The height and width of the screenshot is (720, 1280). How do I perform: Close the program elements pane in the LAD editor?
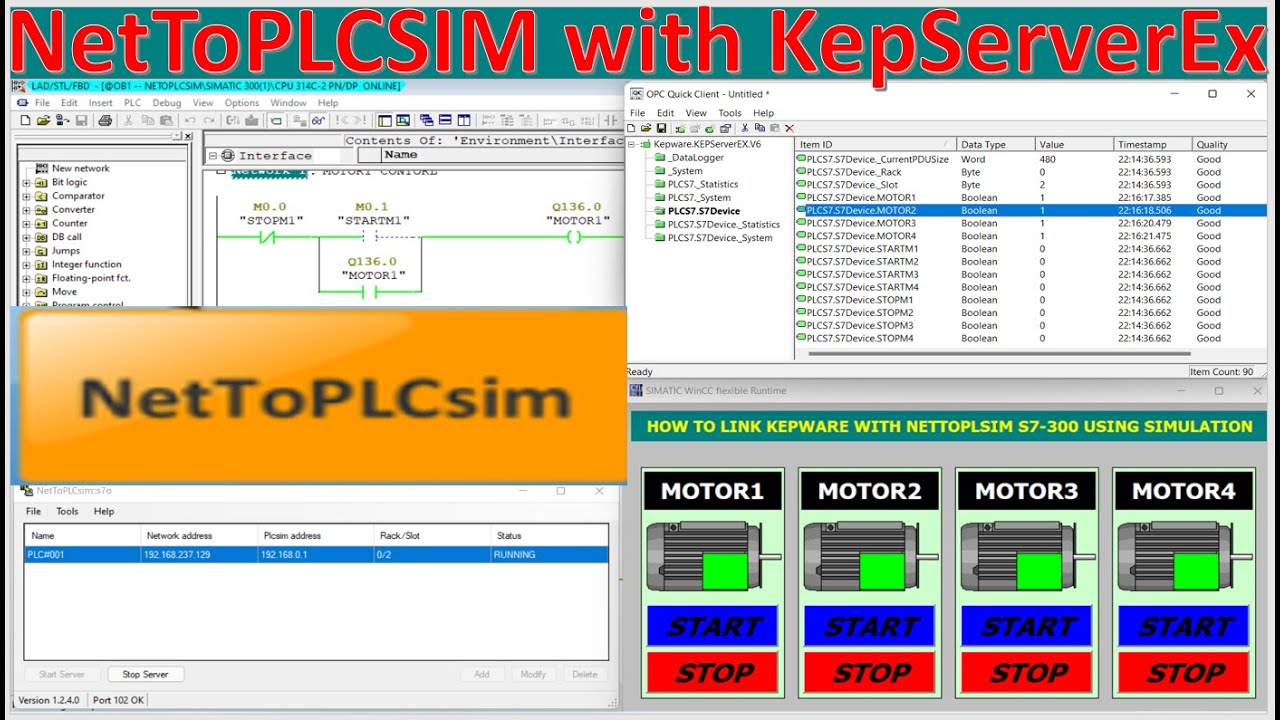[x=187, y=136]
